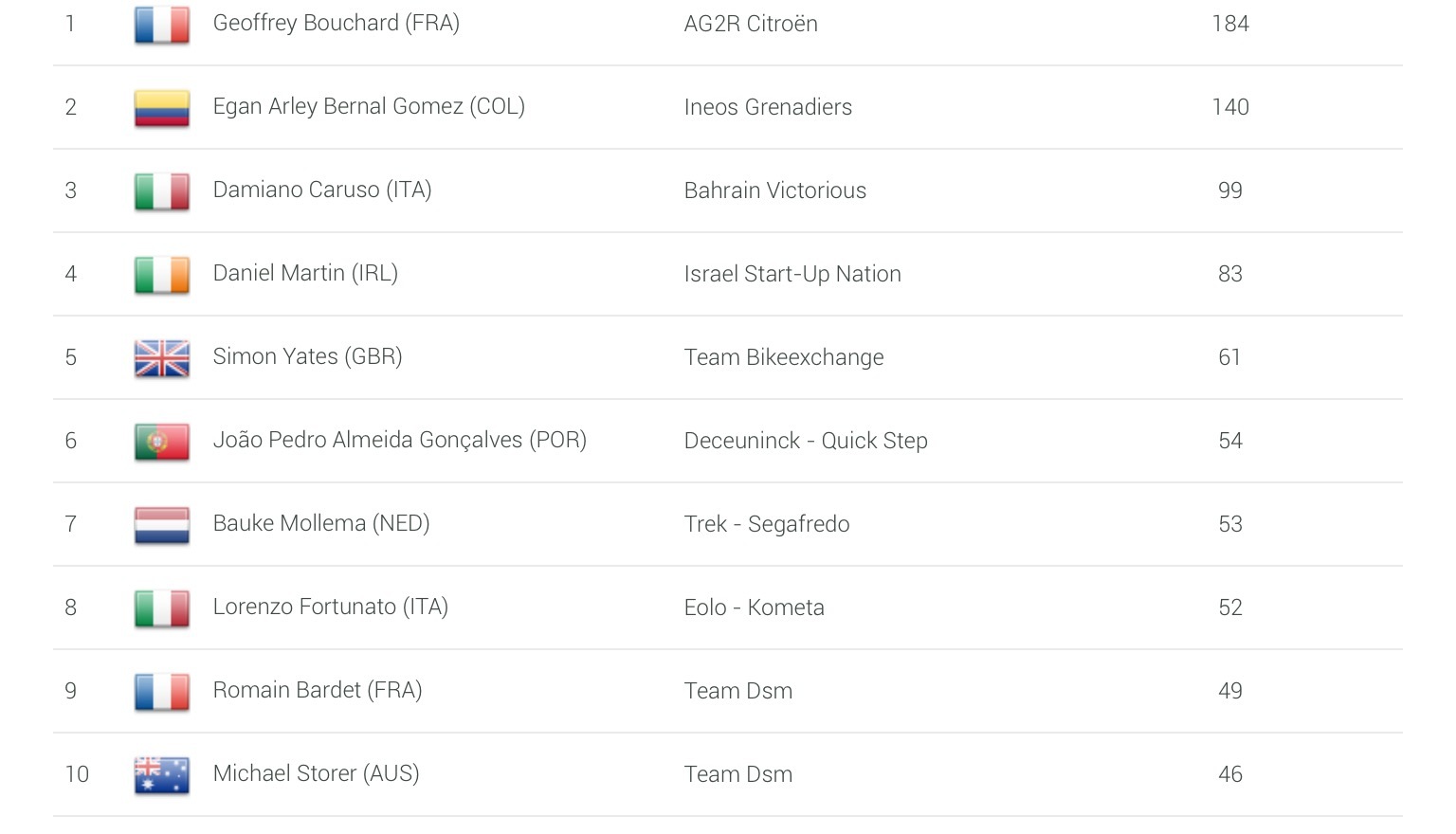The height and width of the screenshot is (834, 1456).
Task: Select João Pedro Almeida Gonçalves name
Action: tap(399, 440)
